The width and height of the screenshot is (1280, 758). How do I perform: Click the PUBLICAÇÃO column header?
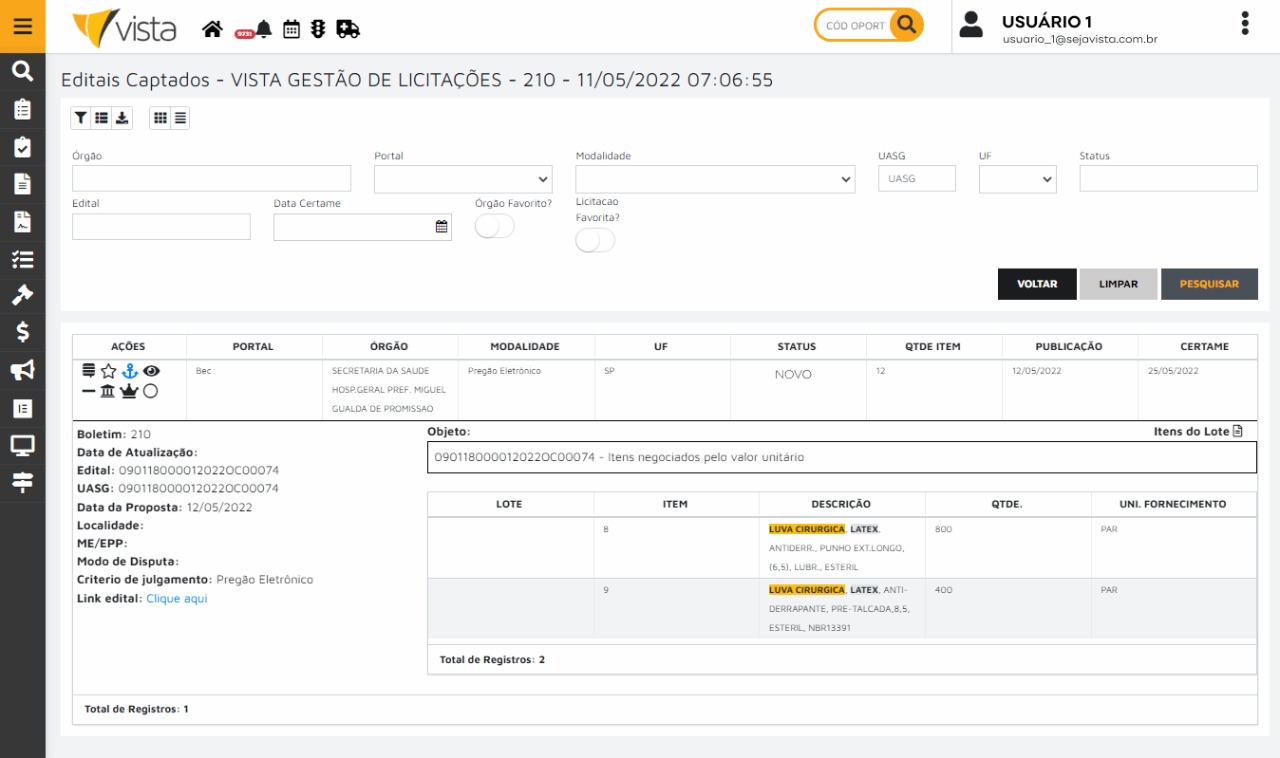pyautogui.click(x=1069, y=346)
